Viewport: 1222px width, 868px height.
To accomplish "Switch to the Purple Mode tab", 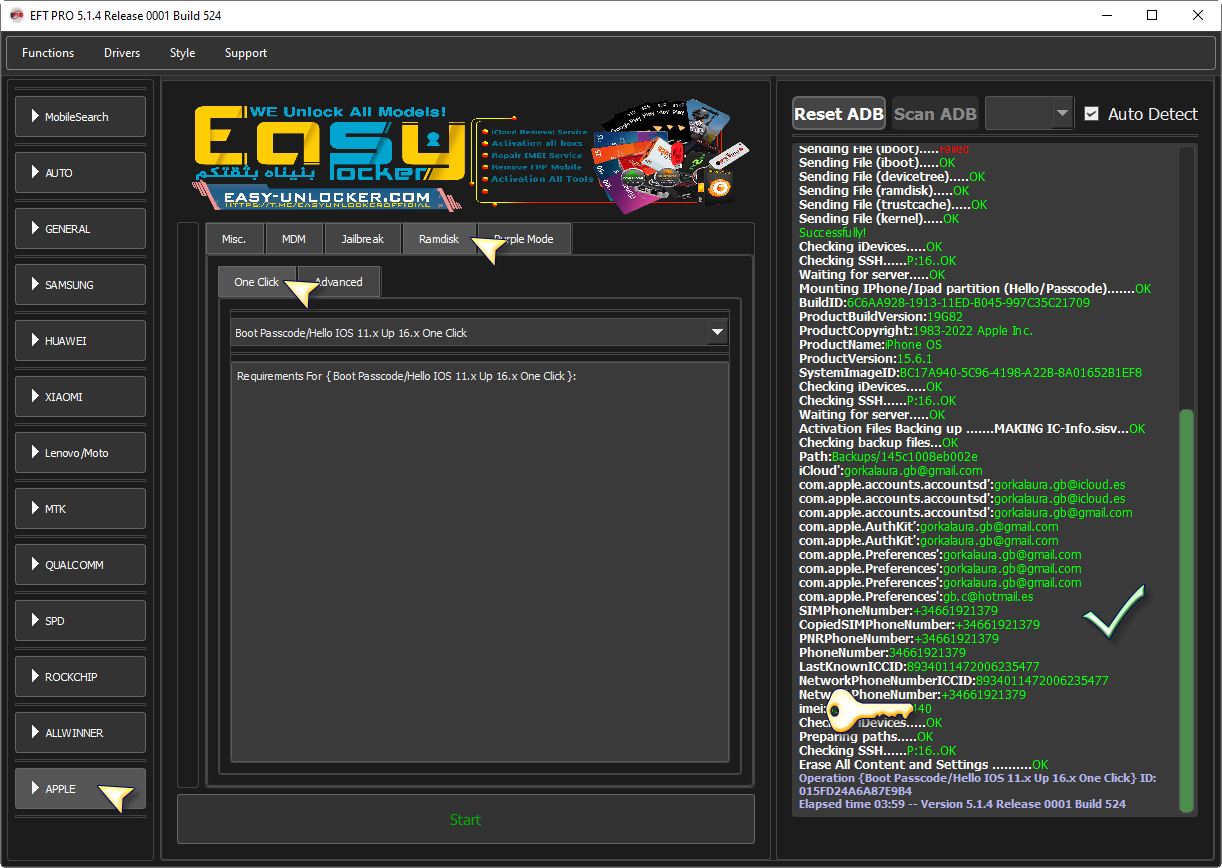I will click(525, 239).
